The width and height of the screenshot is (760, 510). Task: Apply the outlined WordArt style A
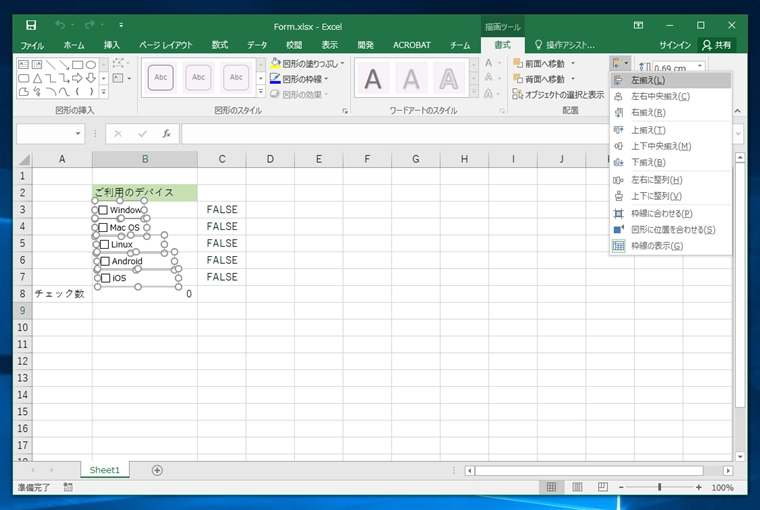click(x=449, y=79)
